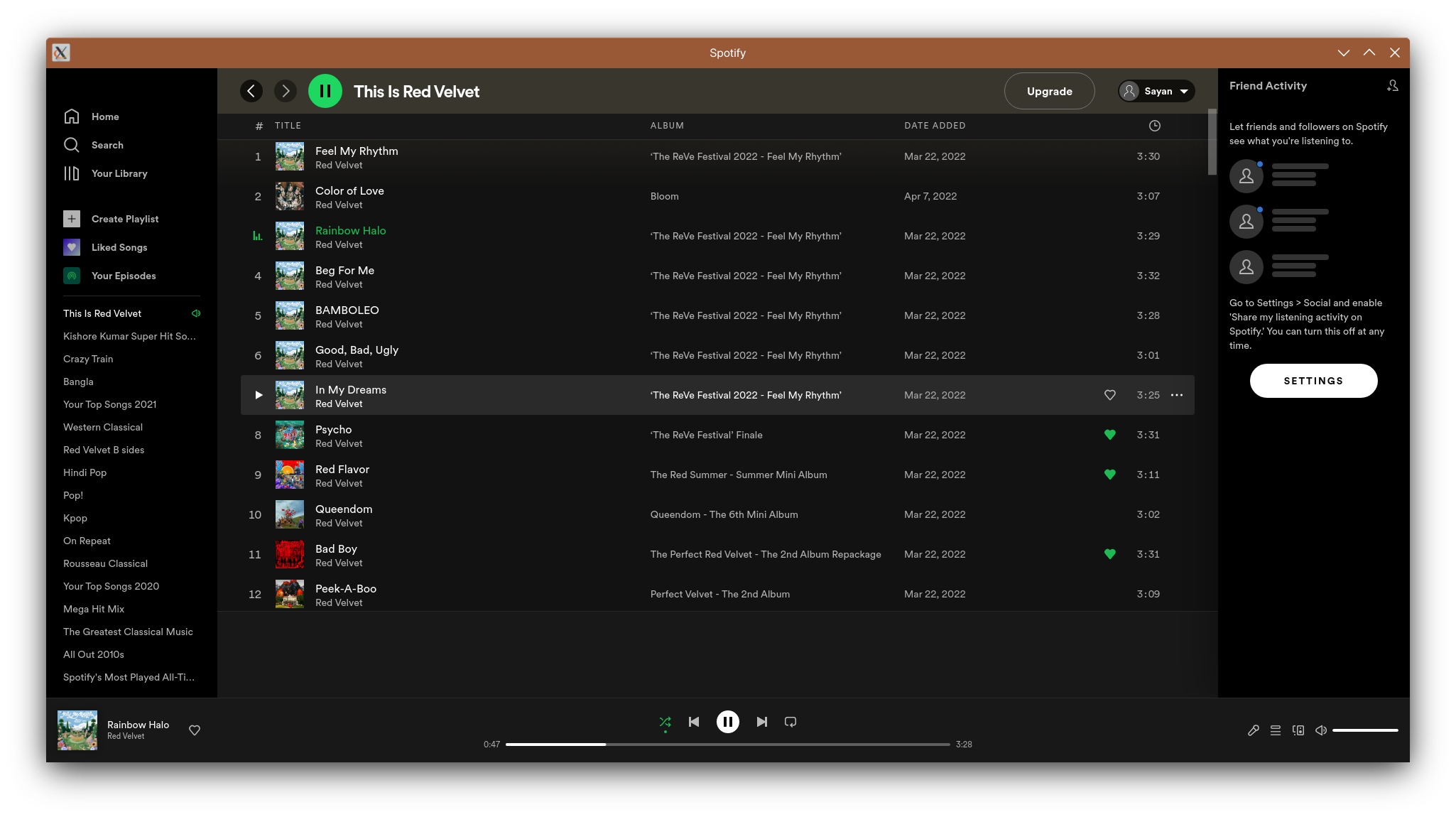This screenshot has height=817, width=1456.
Task: Click the first friend avatar placeholder
Action: 1246,176
